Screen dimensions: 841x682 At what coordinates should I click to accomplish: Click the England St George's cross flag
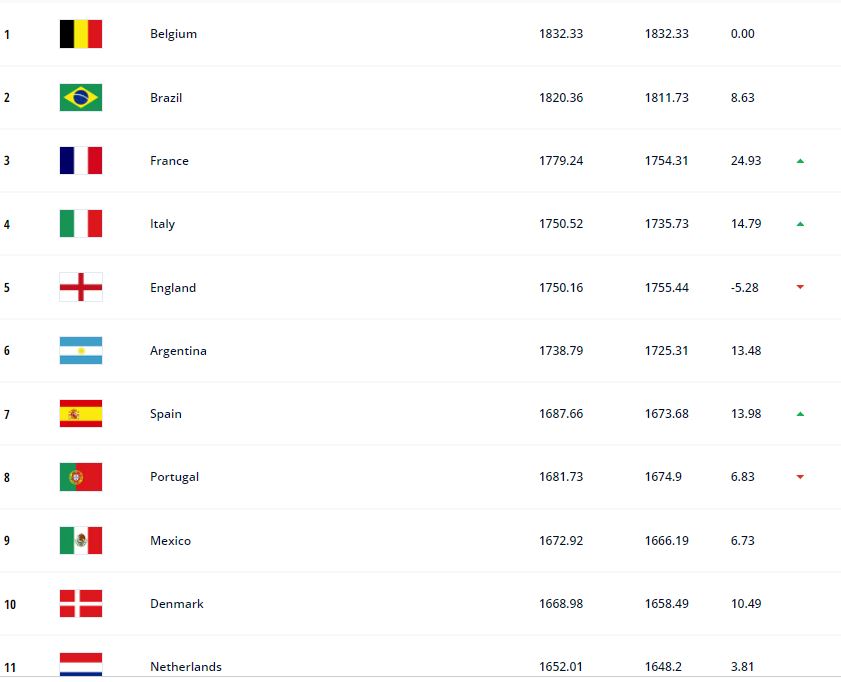[80, 287]
